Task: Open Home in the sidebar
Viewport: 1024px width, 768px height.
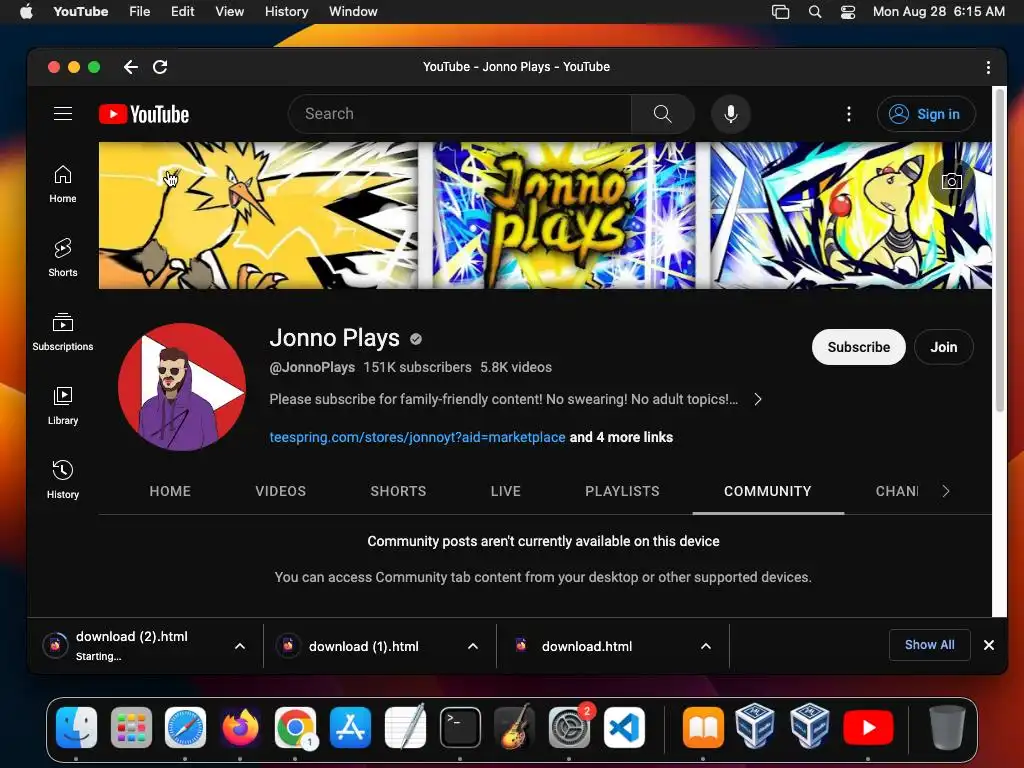Action: 63,184
